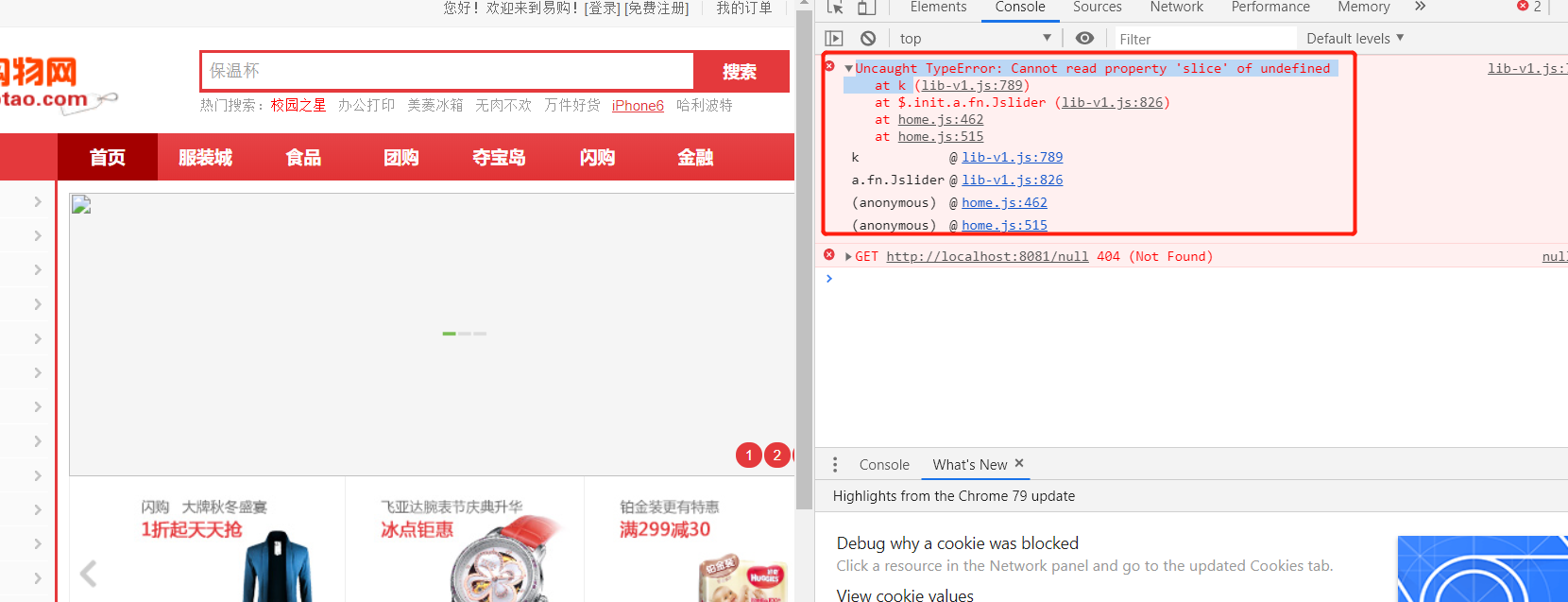Open 夺宝岛 in the navigation bar
Screen dimensions: 1568x602
(499, 157)
